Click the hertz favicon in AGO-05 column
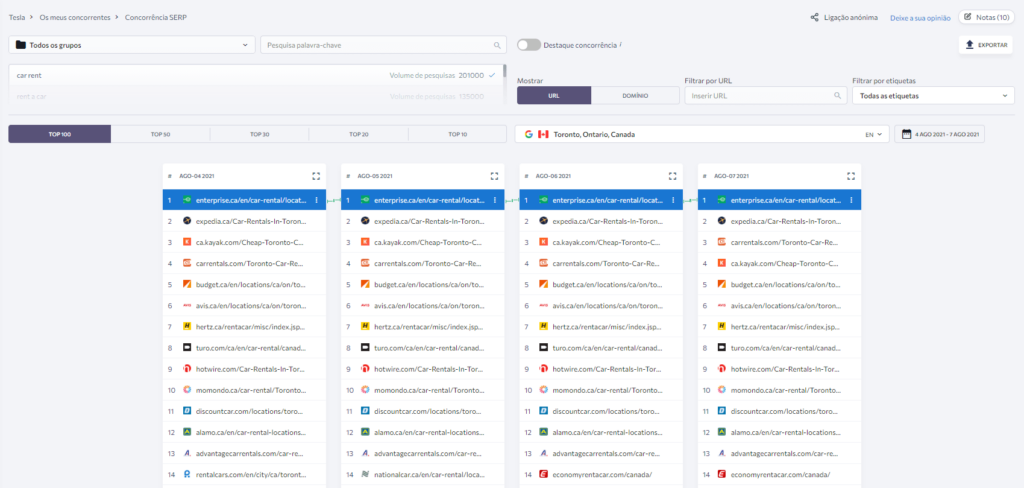The width and height of the screenshot is (1024, 488). 364,326
